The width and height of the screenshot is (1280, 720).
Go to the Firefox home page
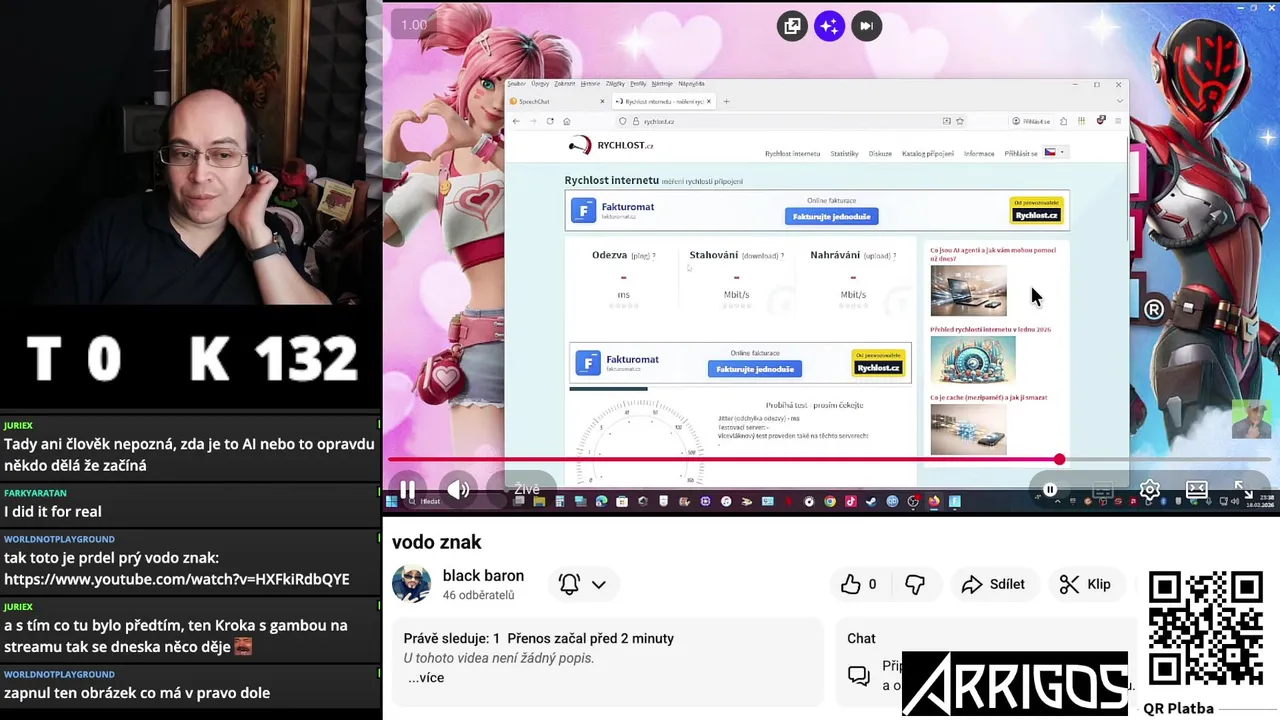pos(567,121)
